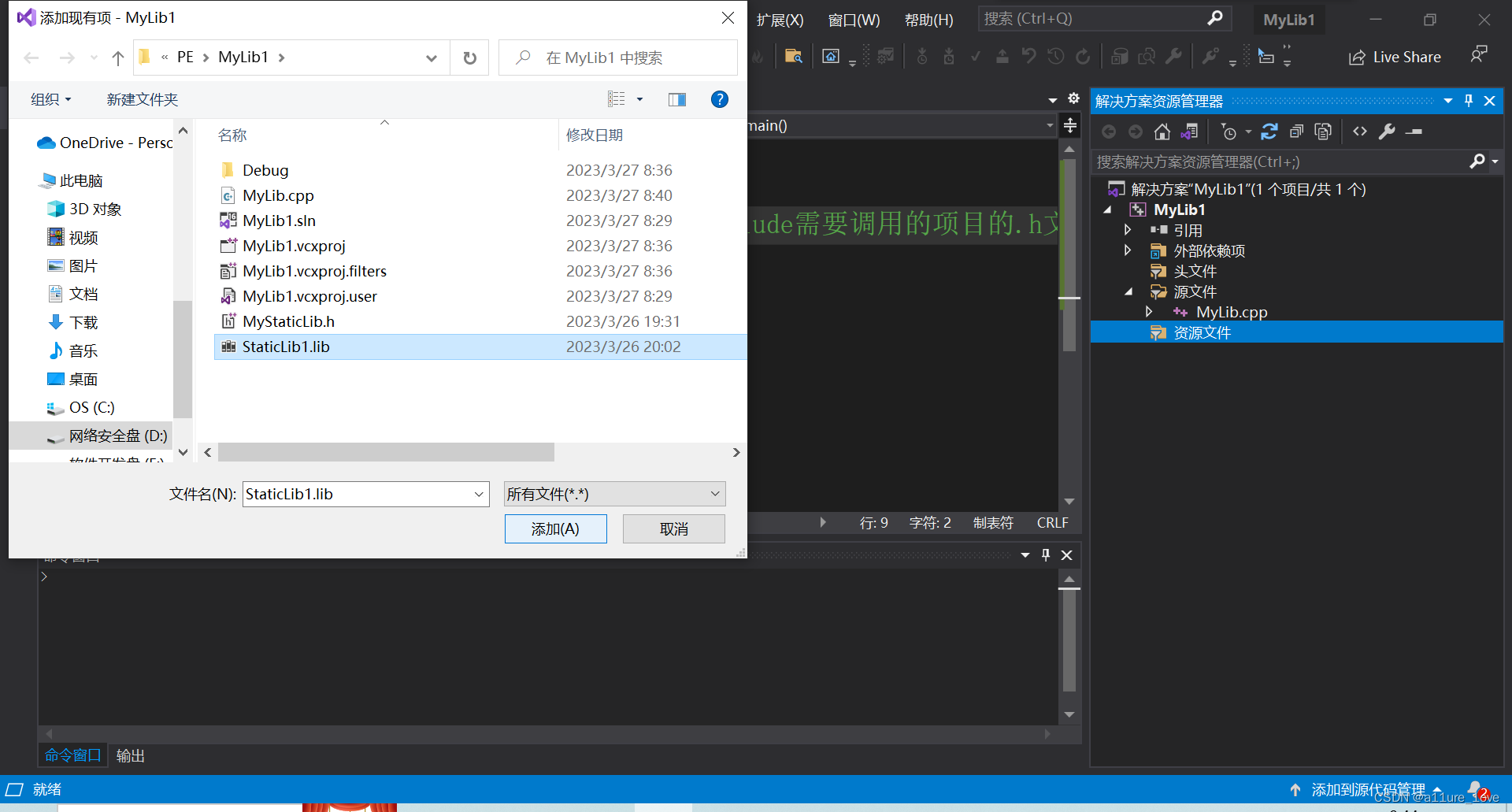Click the Preview Selected Items dash icon
Screen dimensions: 1512x812
pyautogui.click(x=1414, y=132)
